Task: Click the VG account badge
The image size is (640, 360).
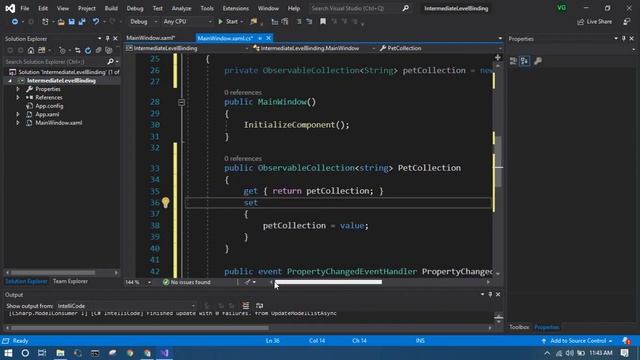Action: [562, 8]
